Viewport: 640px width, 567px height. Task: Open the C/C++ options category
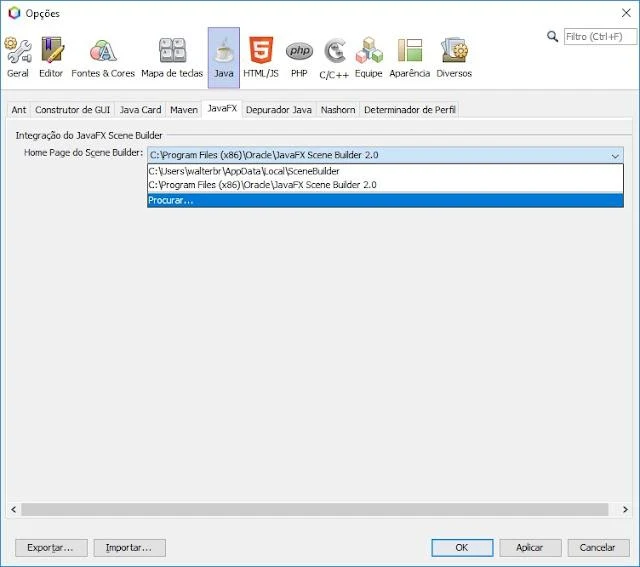tap(334, 58)
